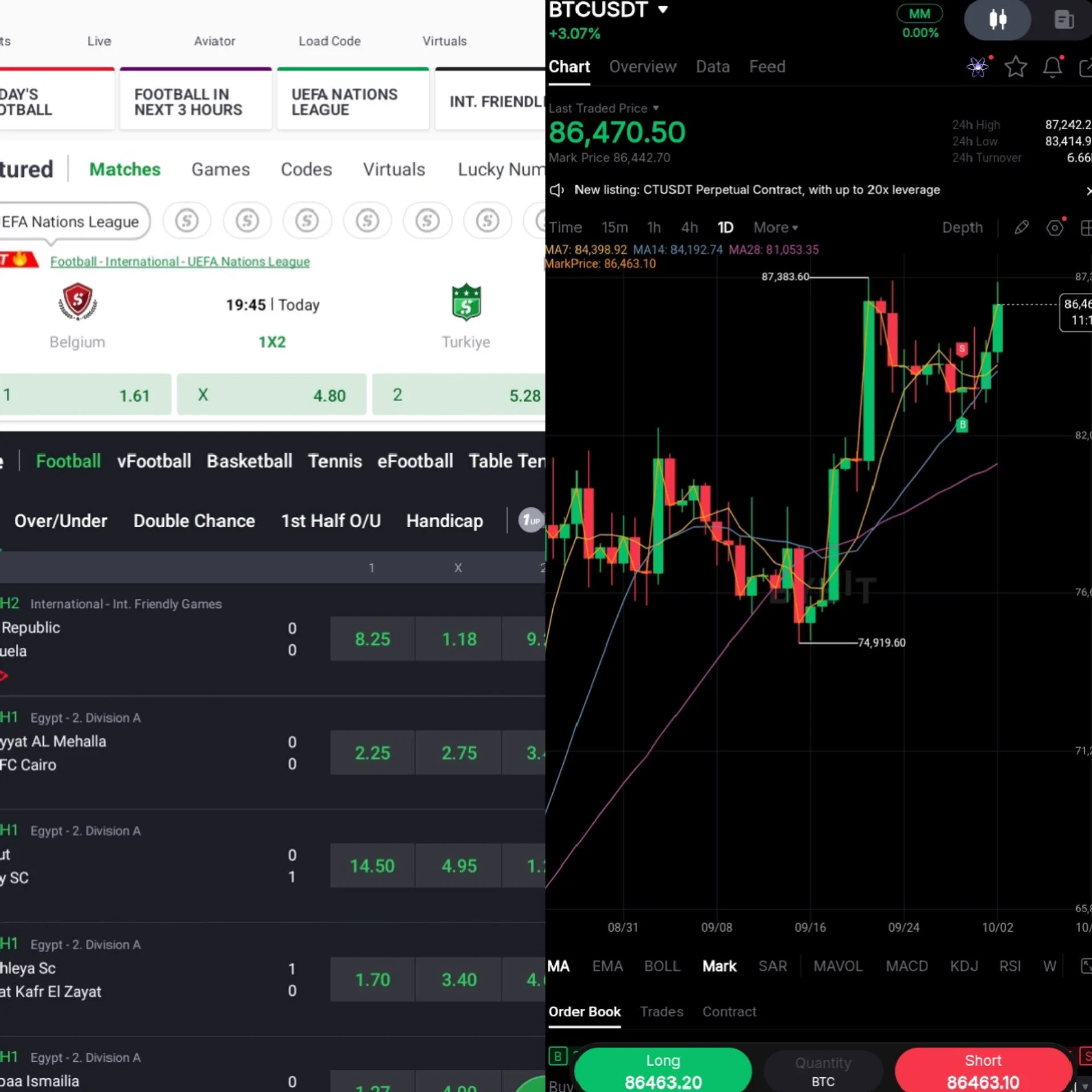The image size is (1092, 1092).
Task: Open price alert bell icon
Action: tap(1052, 67)
